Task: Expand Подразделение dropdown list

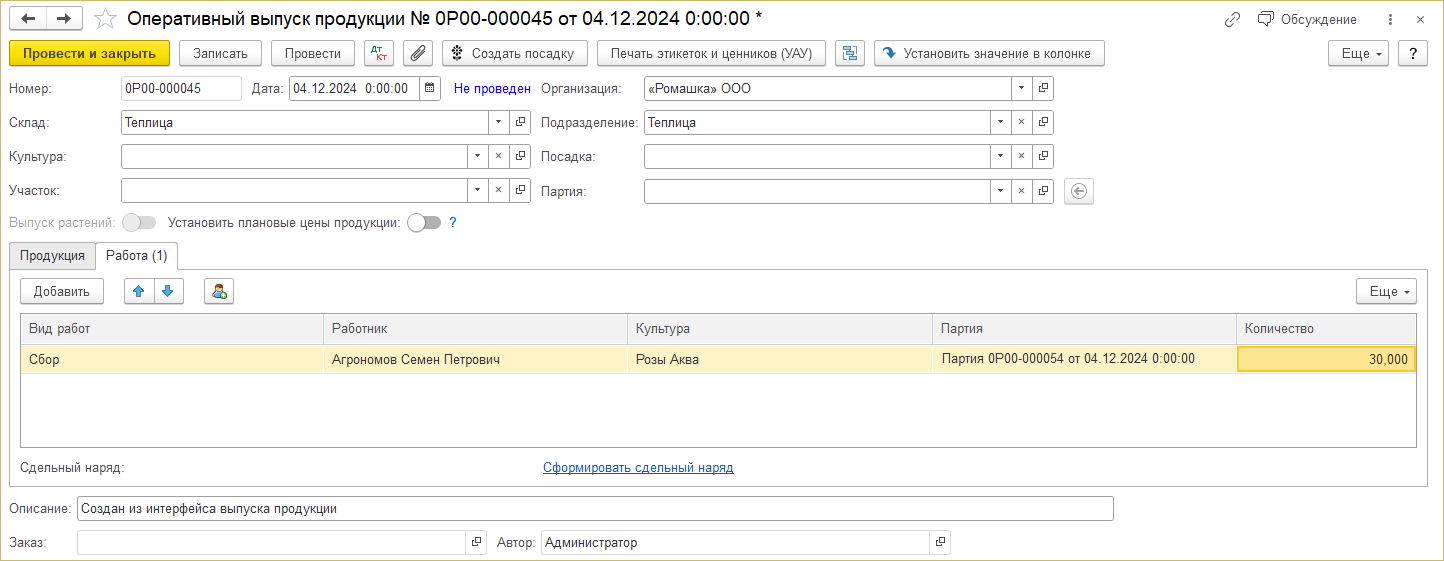Action: point(999,122)
